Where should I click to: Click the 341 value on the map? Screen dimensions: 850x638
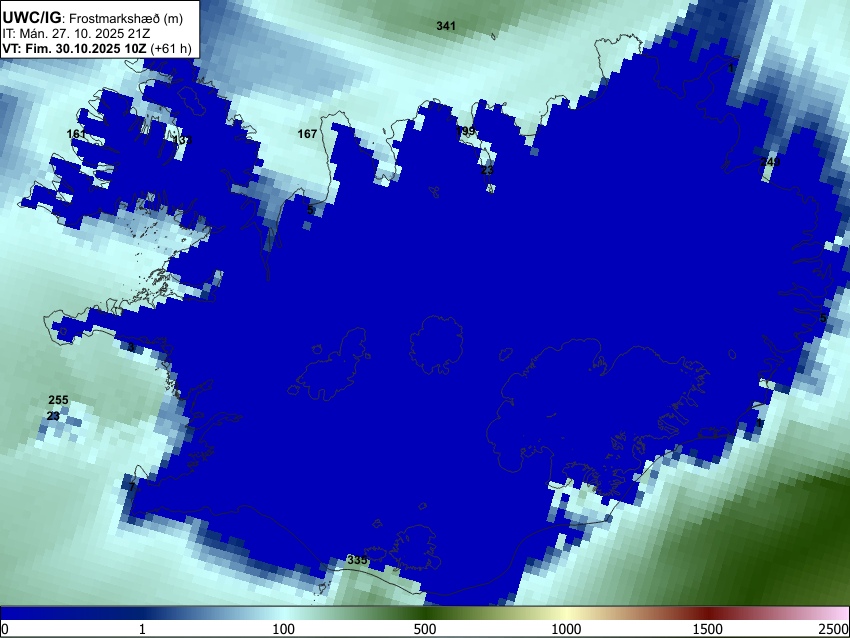[446, 25]
